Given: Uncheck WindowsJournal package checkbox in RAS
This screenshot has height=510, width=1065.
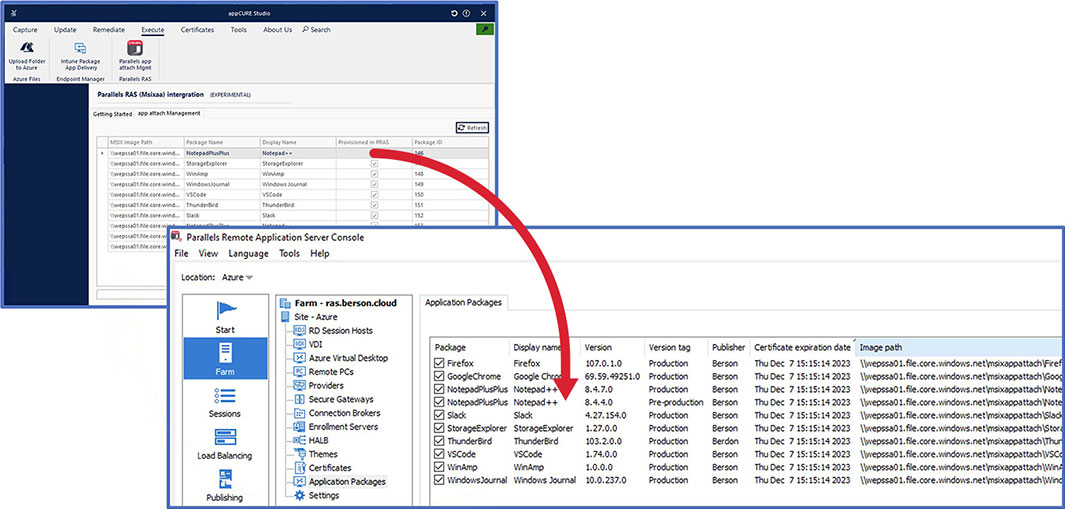Looking at the screenshot, I should click(439, 480).
